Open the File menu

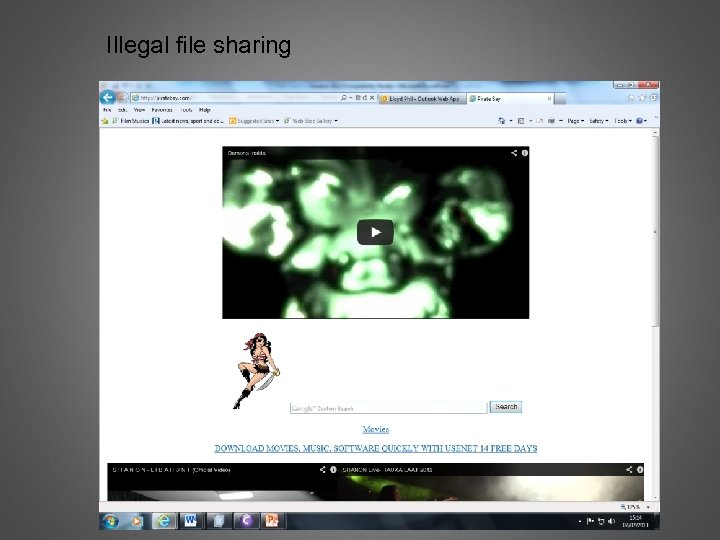107,110
